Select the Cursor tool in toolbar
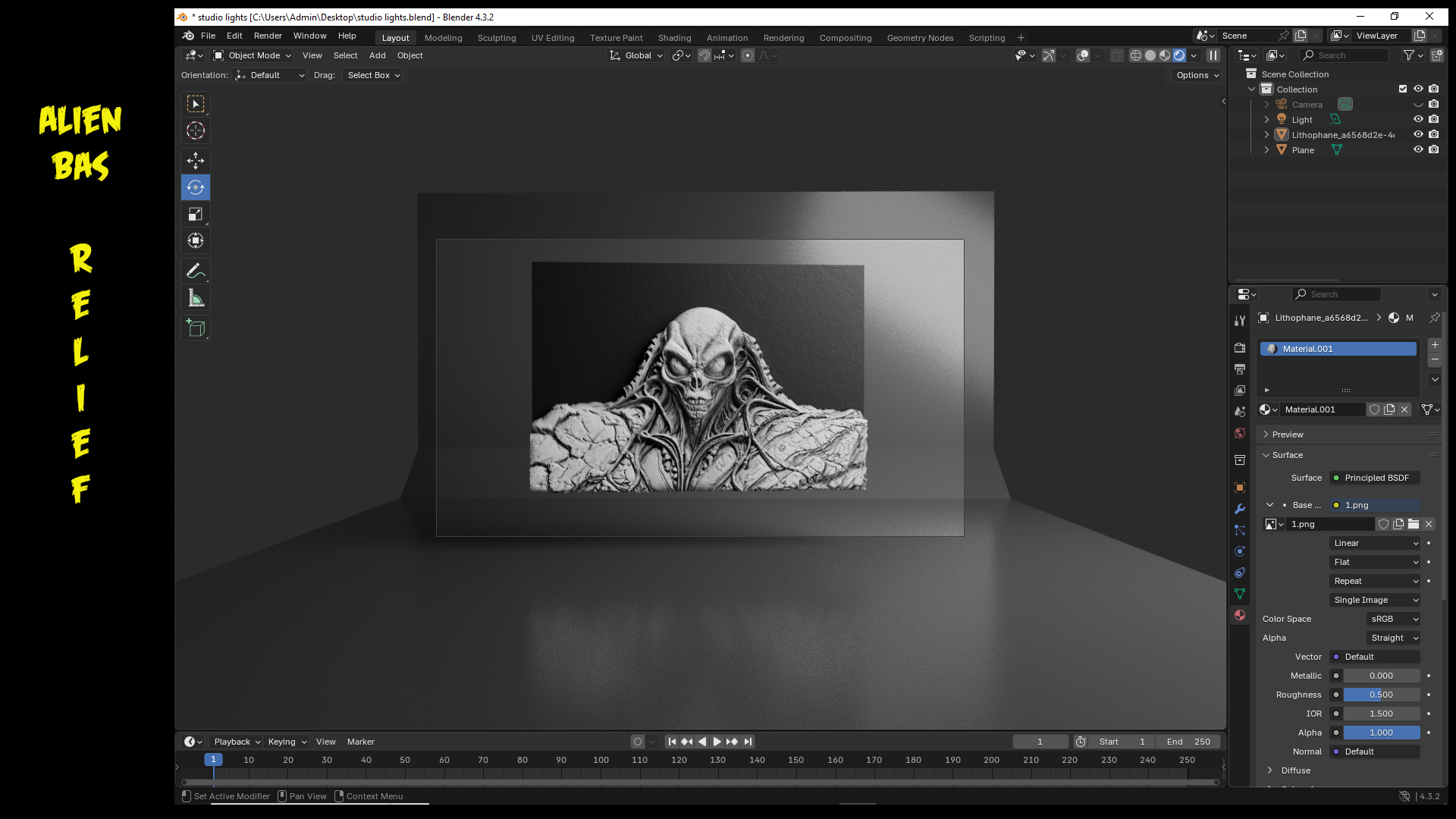 [x=196, y=130]
